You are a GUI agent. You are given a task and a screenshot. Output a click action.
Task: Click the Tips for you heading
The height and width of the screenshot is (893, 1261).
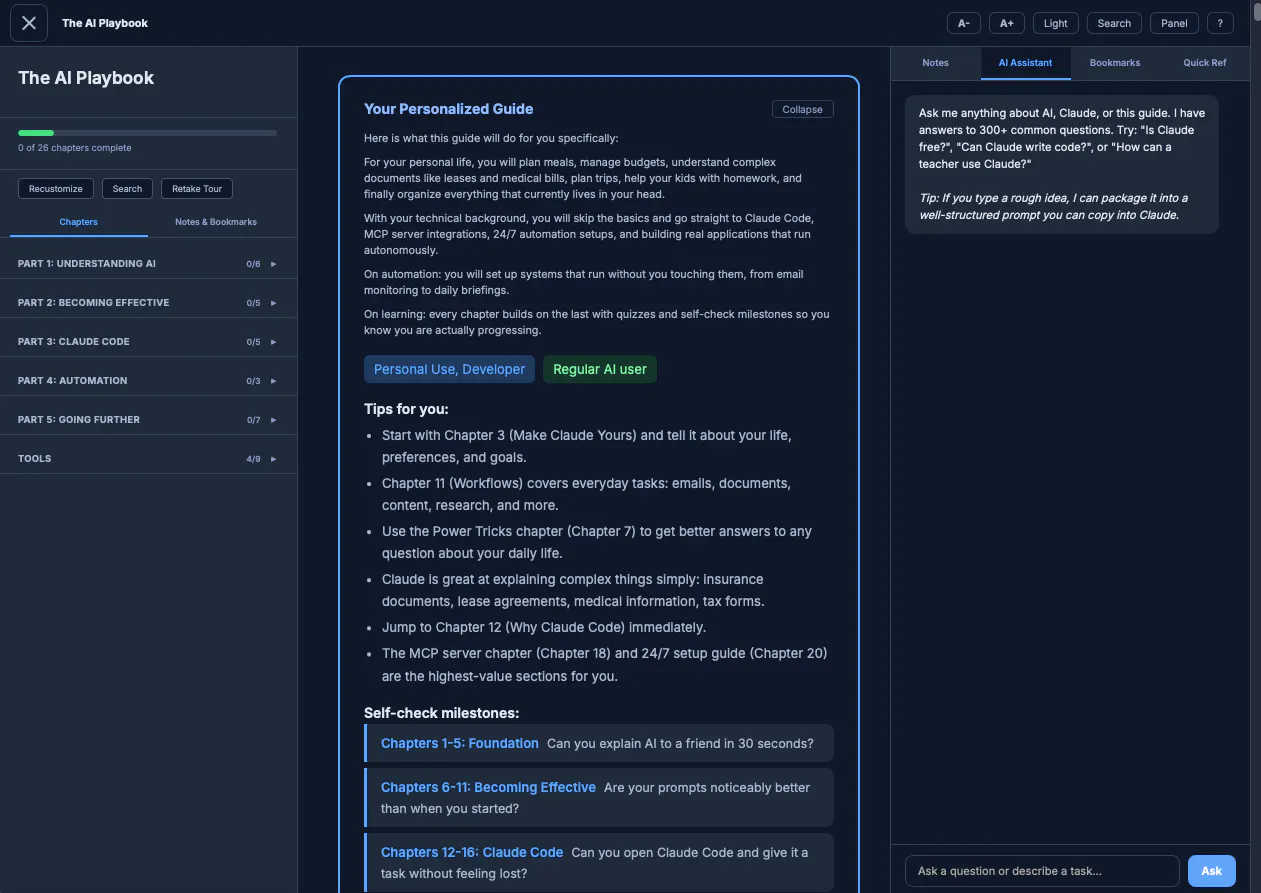pyautogui.click(x=406, y=409)
